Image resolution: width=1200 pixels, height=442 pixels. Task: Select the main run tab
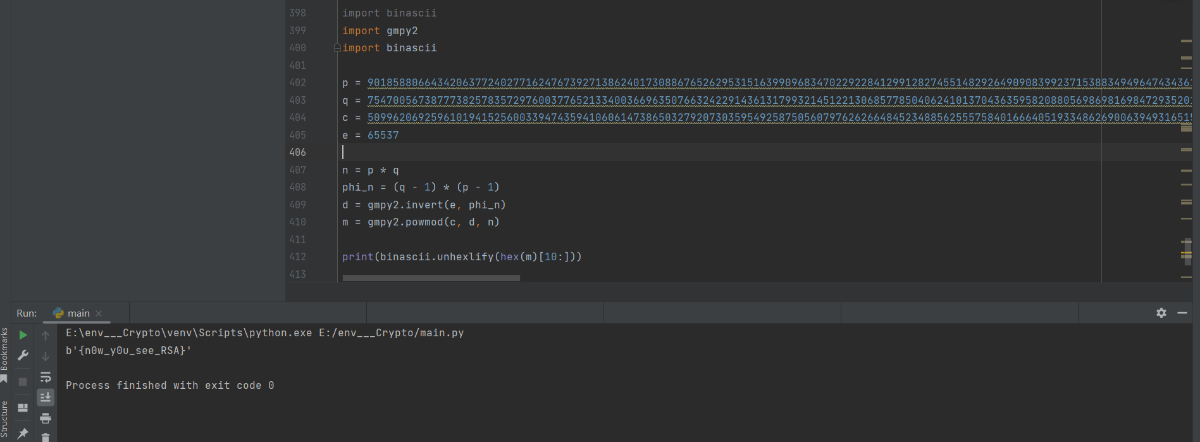coord(78,313)
